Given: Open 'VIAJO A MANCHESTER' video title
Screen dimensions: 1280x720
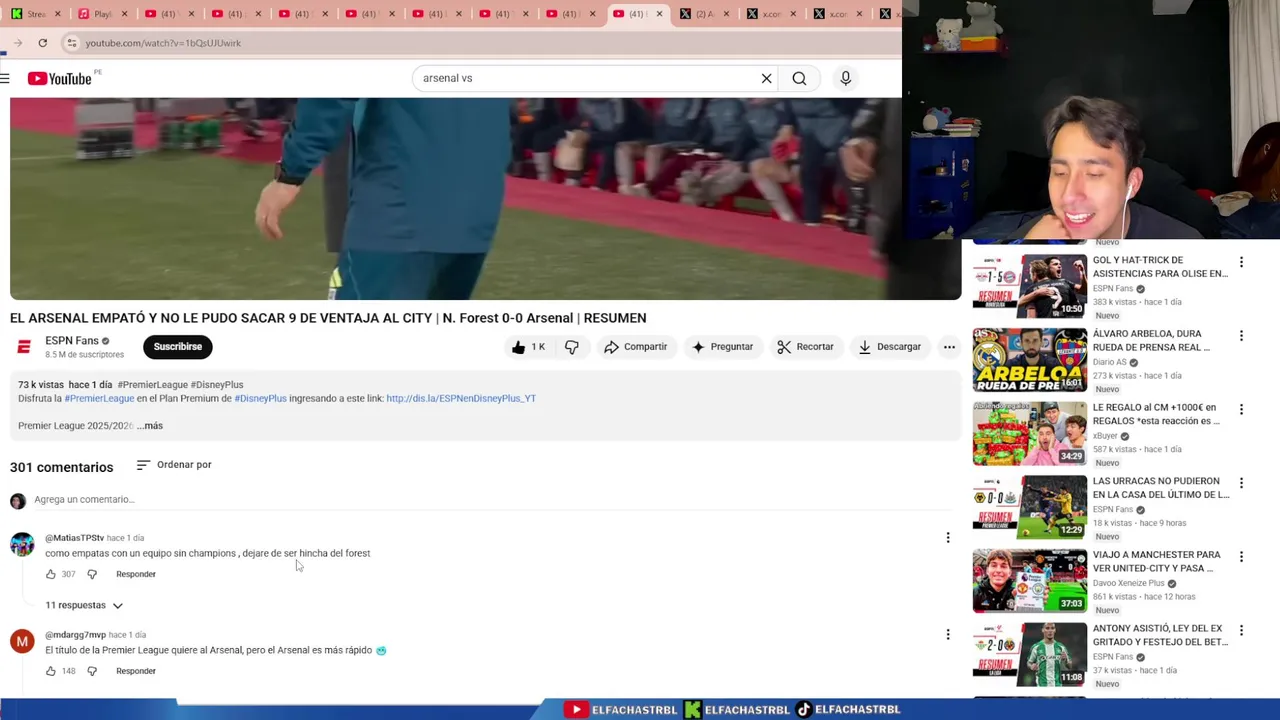Looking at the screenshot, I should (x=1157, y=561).
